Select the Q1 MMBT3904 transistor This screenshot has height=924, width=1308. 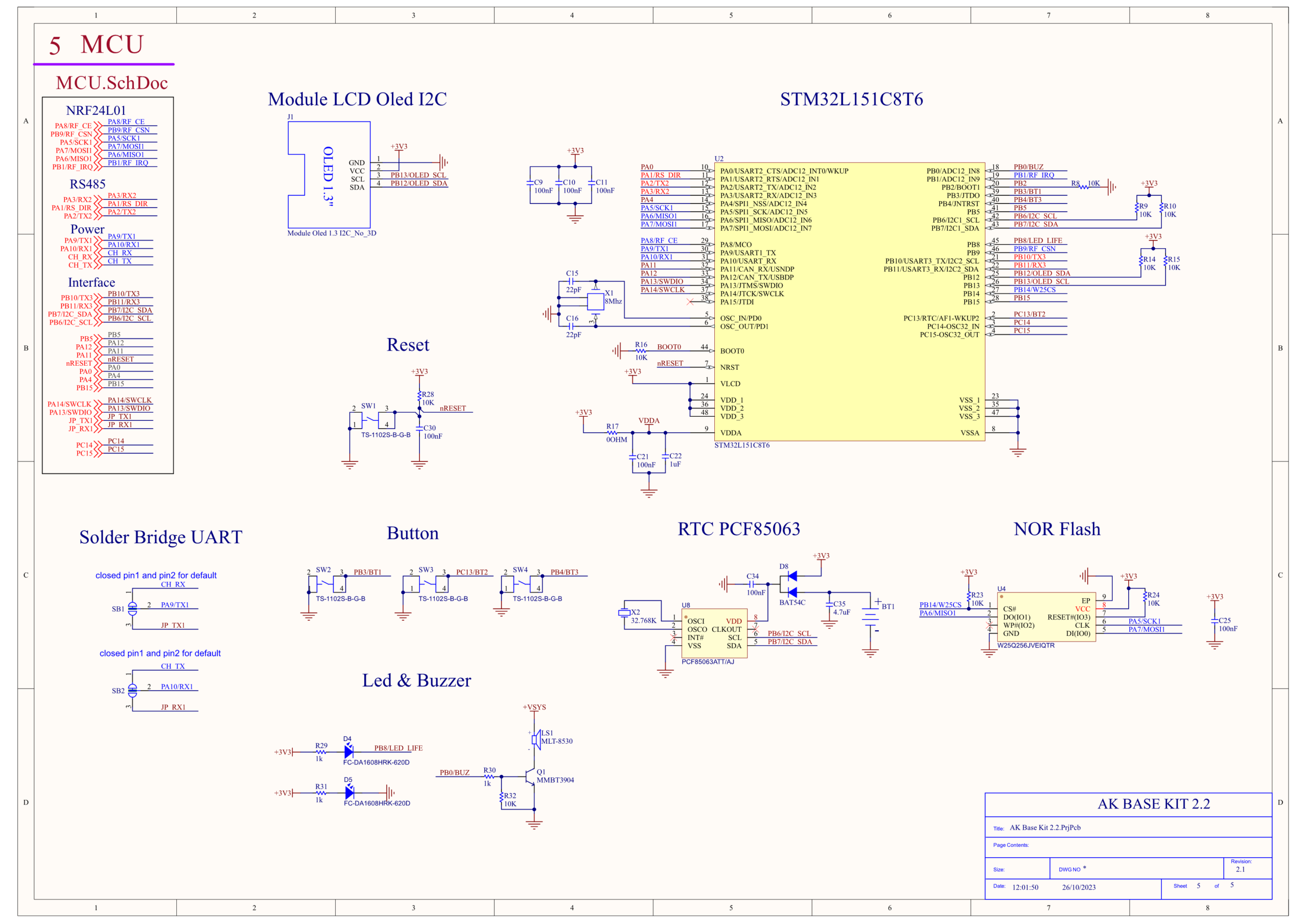coord(531,776)
